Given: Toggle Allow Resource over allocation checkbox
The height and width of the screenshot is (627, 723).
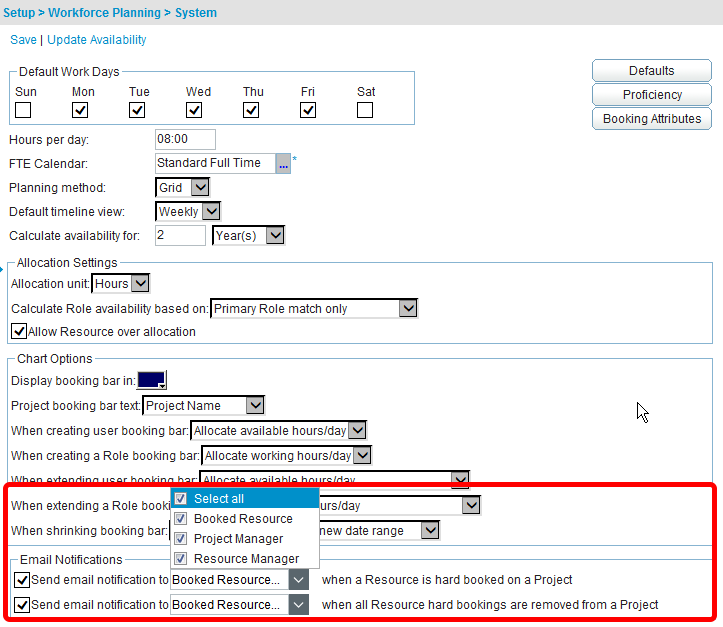Looking at the screenshot, I should point(19,331).
